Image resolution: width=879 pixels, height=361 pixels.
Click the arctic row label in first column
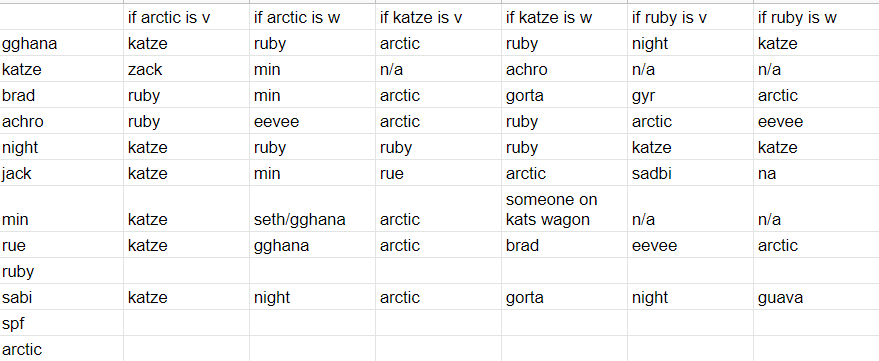pos(62,349)
